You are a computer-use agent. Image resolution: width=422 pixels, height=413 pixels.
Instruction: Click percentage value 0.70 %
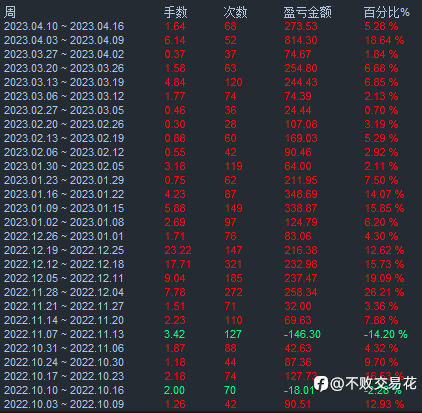381,110
